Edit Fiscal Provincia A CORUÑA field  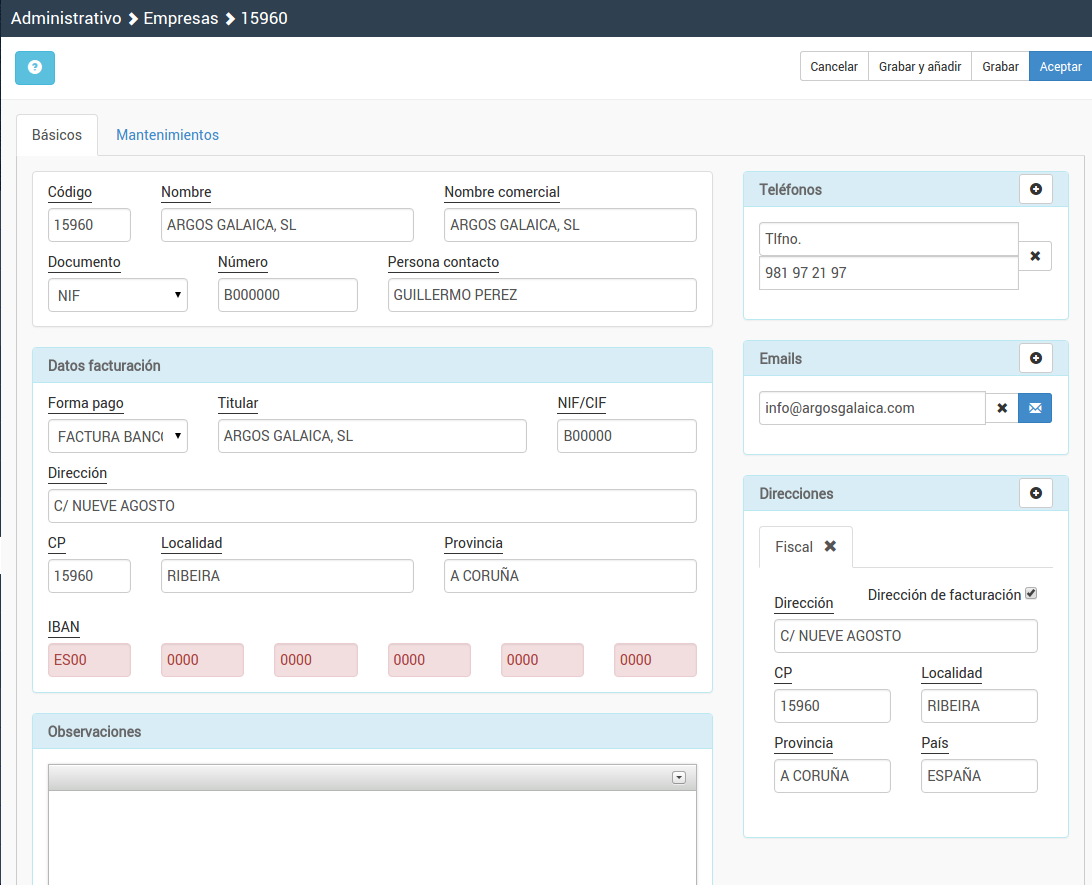(832, 776)
